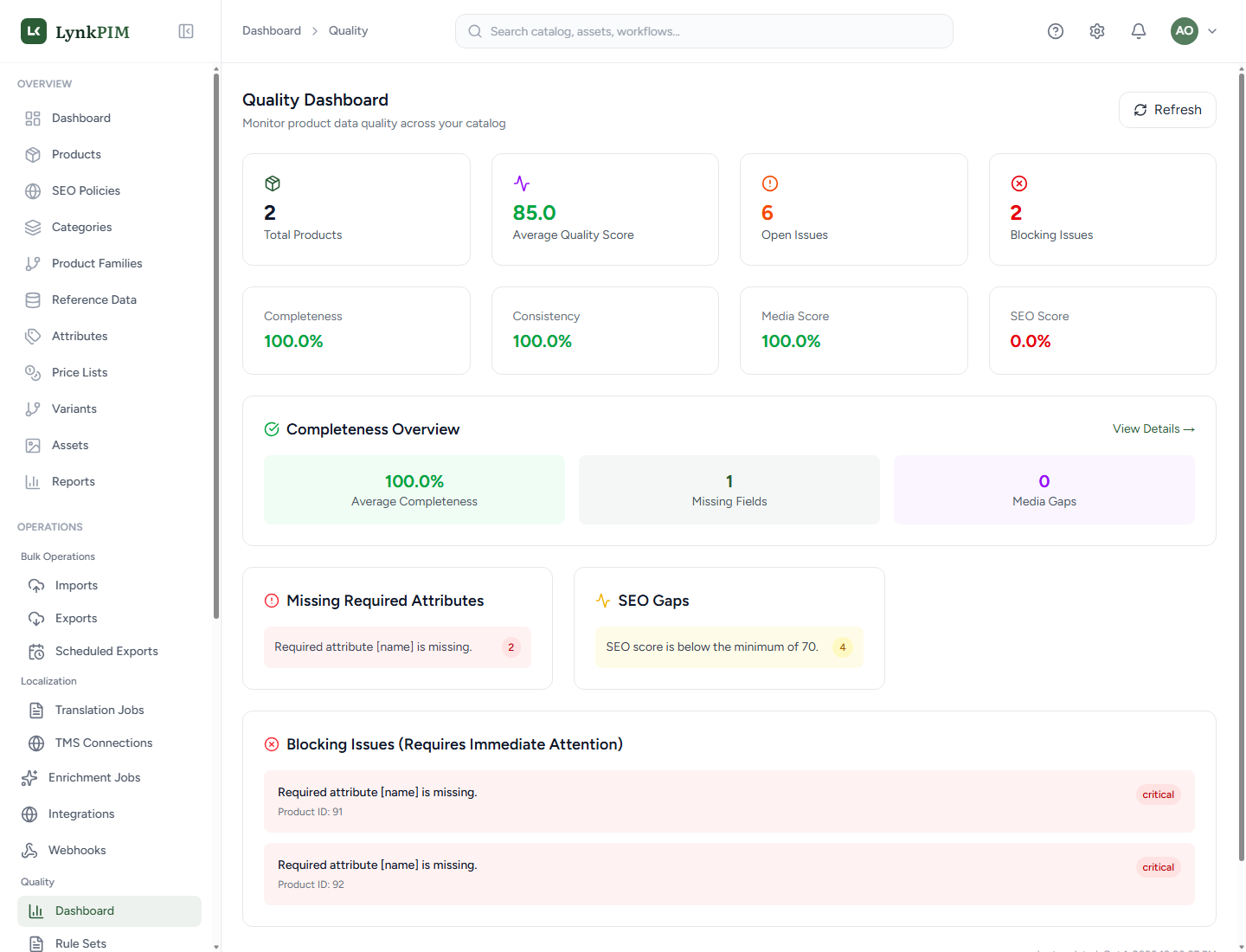Click the Open Issues stat card
This screenshot has width=1246, height=952.
tap(854, 209)
